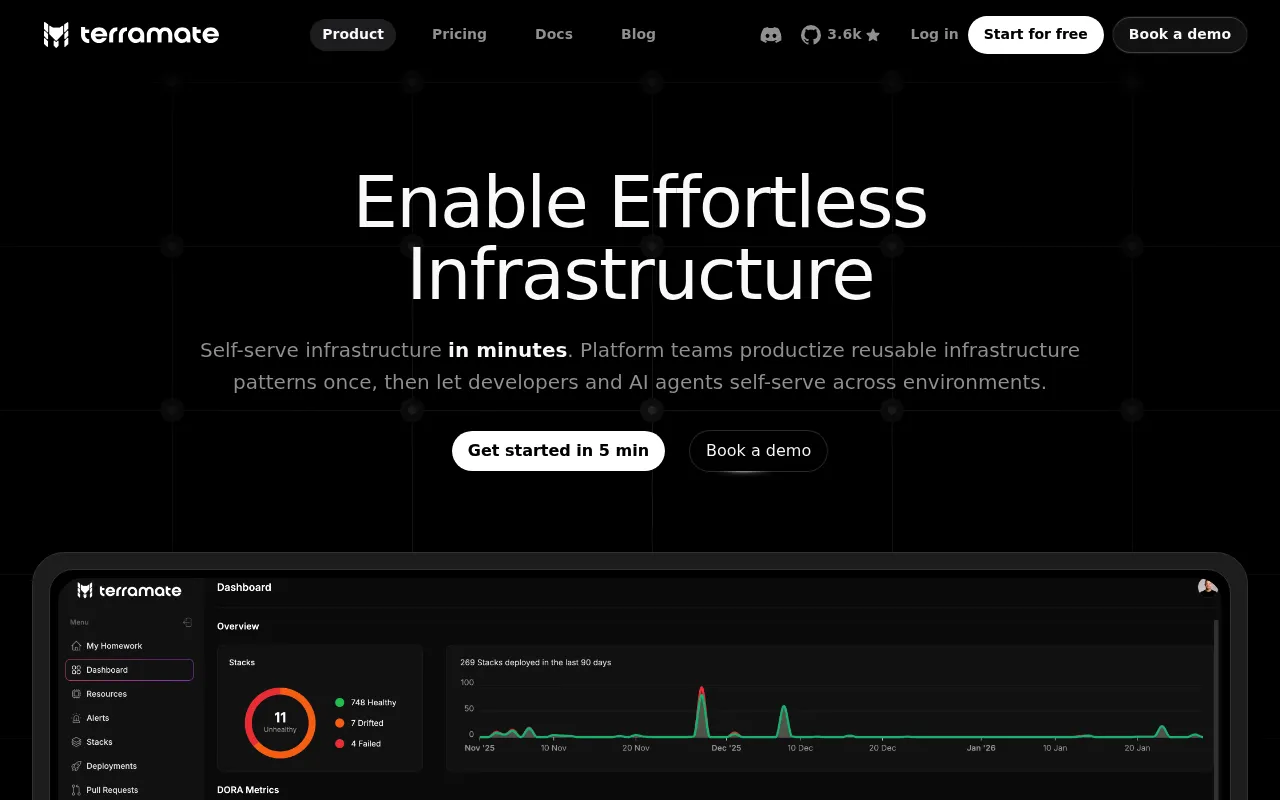
Task: Click the bold 'in minutes' text
Action: coord(508,350)
